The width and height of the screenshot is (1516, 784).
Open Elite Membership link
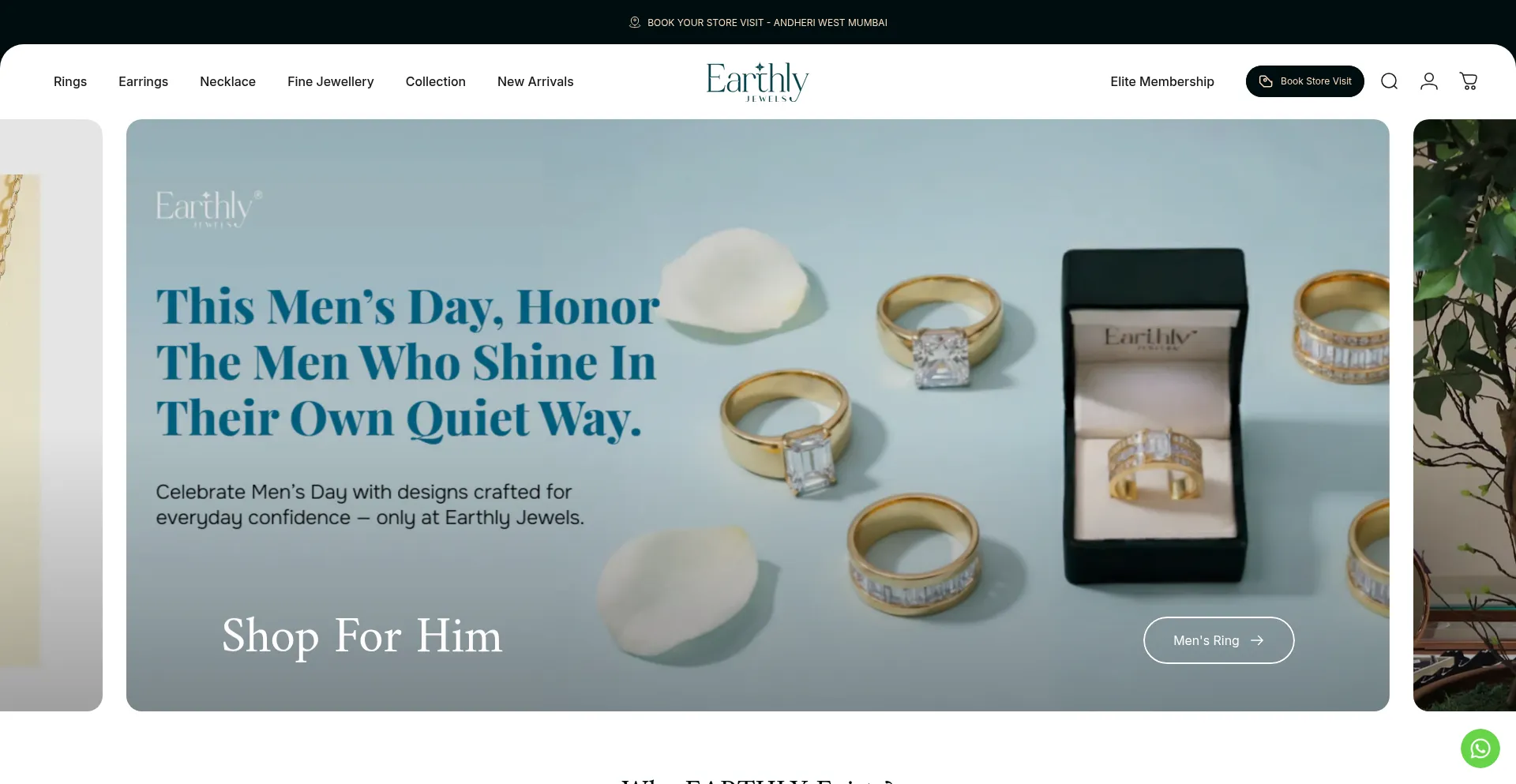1162,81
